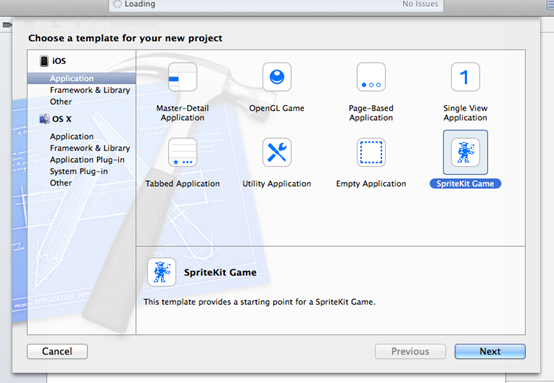Image resolution: width=554 pixels, height=383 pixels.
Task: Click the Page-Based Application label
Action: coord(371,113)
